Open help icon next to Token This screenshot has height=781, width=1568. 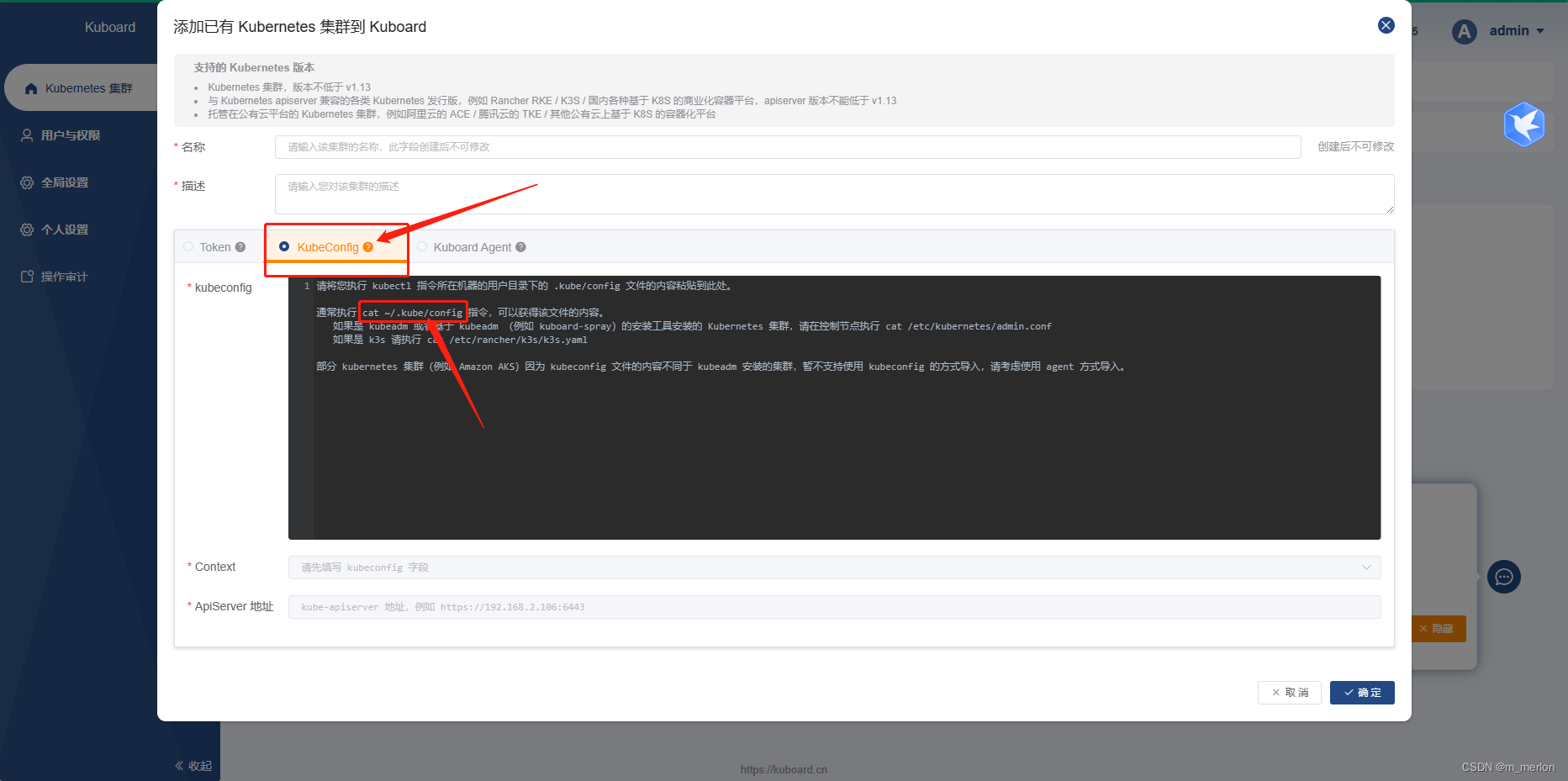(240, 247)
